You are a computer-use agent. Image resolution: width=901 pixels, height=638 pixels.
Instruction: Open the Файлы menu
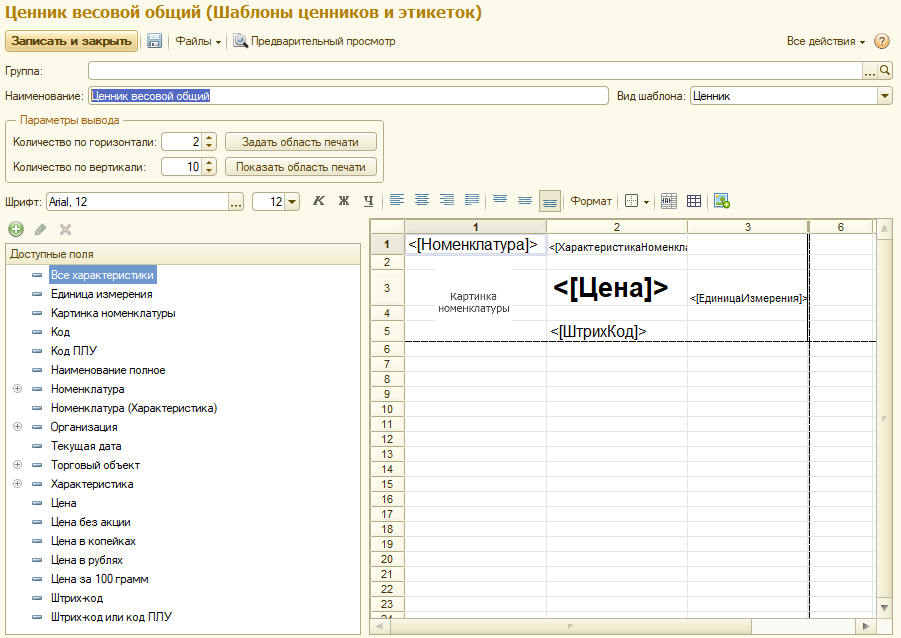click(x=198, y=41)
